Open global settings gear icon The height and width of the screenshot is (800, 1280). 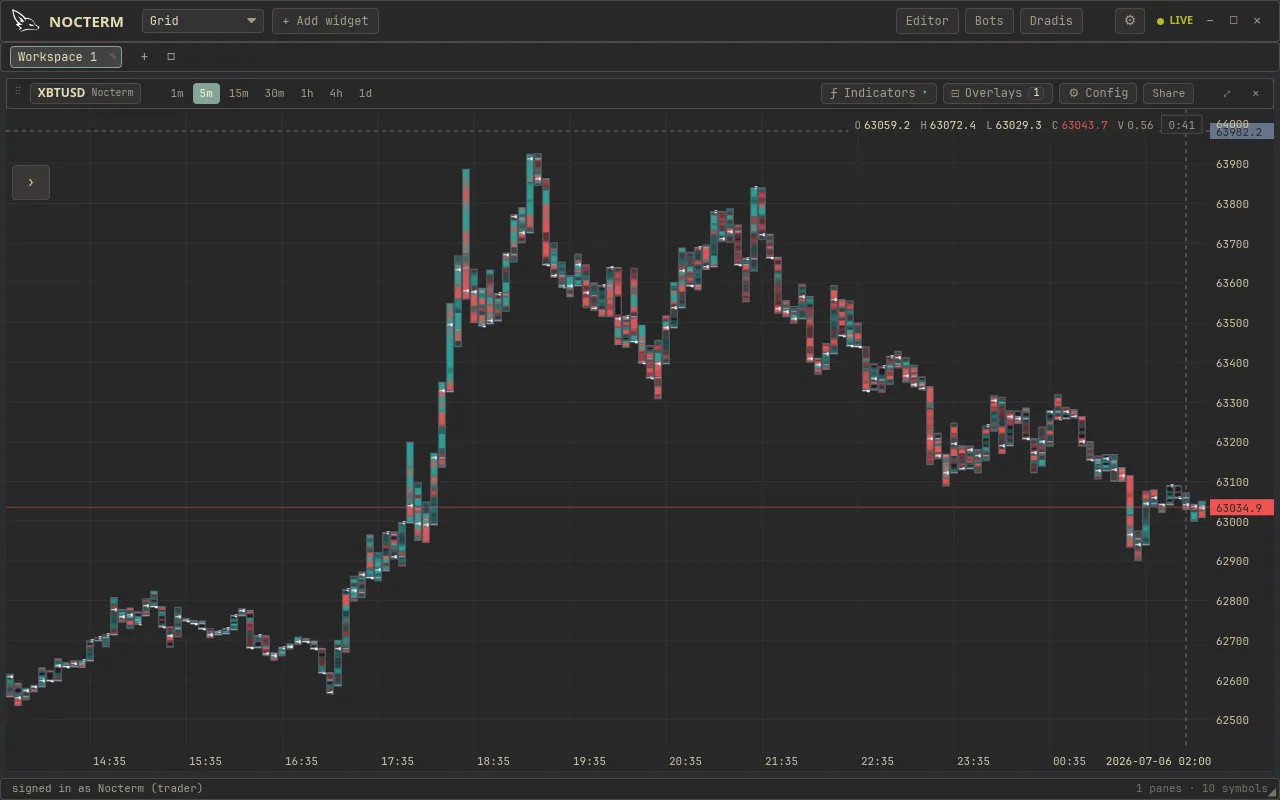pos(1130,21)
